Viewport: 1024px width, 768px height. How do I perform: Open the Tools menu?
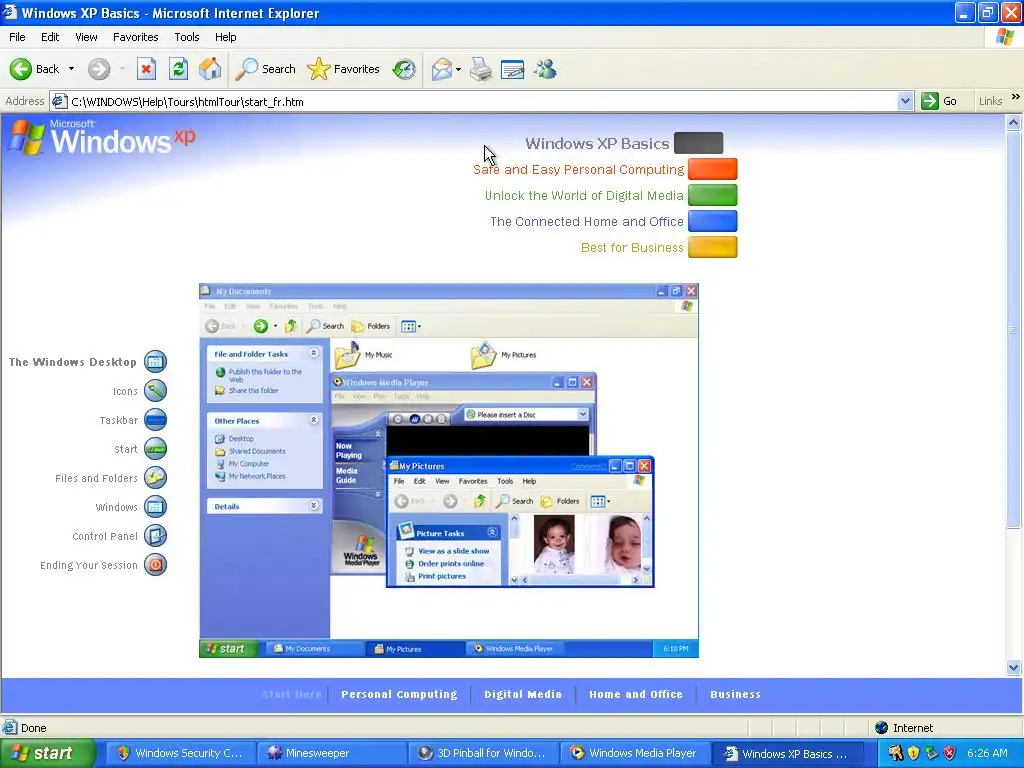pos(187,37)
